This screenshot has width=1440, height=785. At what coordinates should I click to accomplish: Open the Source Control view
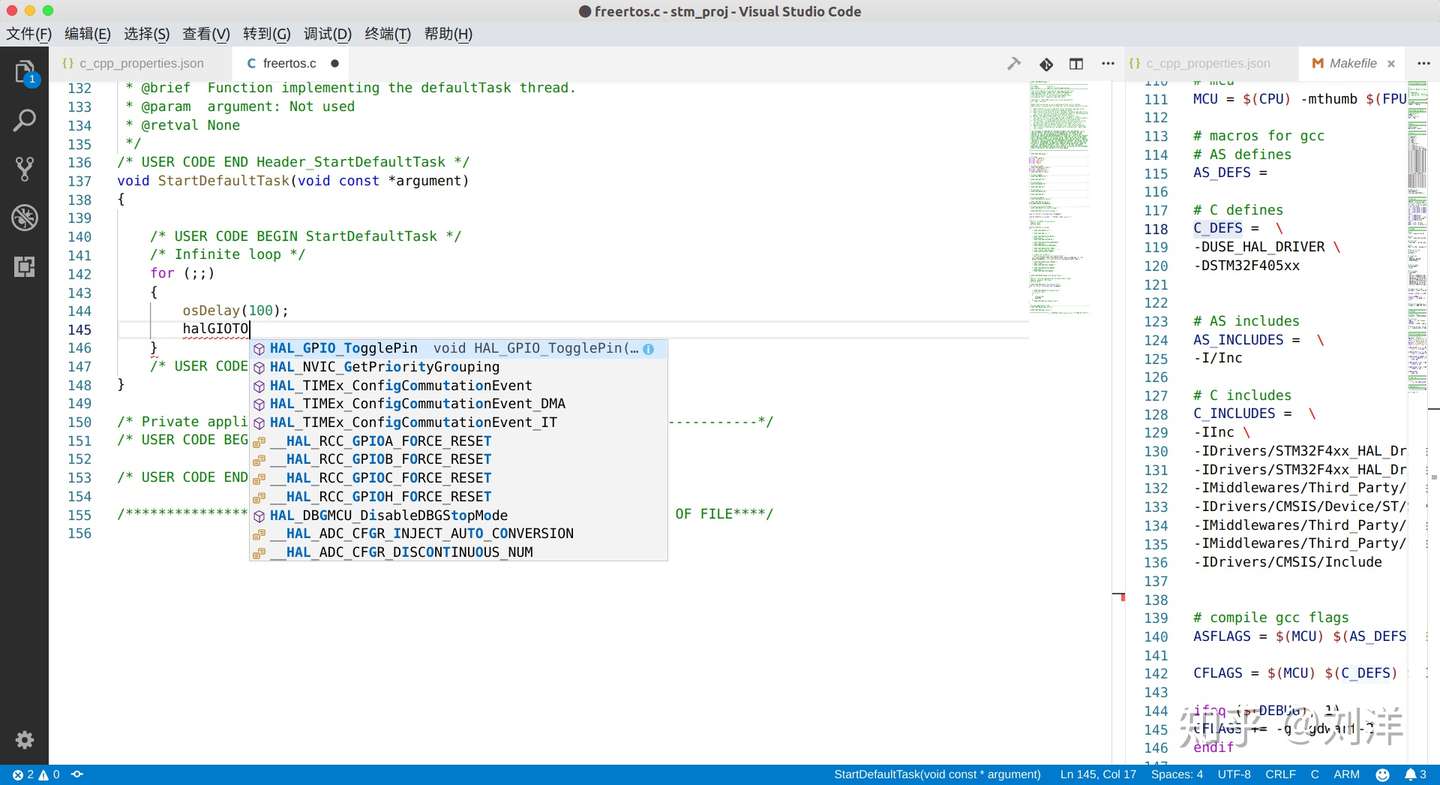coord(24,169)
